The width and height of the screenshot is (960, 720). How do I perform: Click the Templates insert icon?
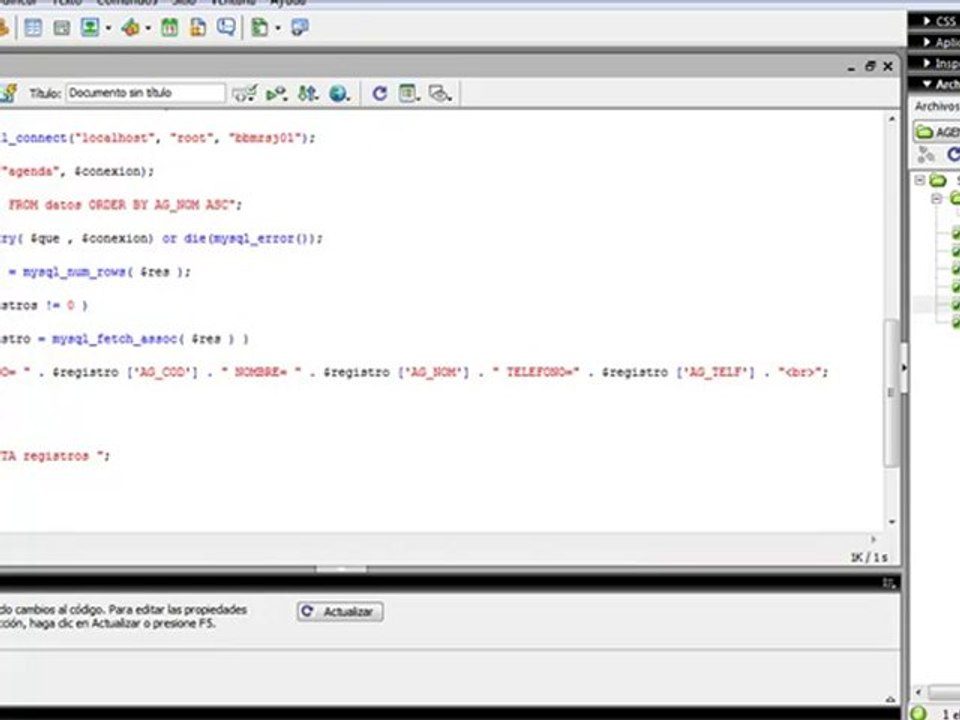point(260,28)
